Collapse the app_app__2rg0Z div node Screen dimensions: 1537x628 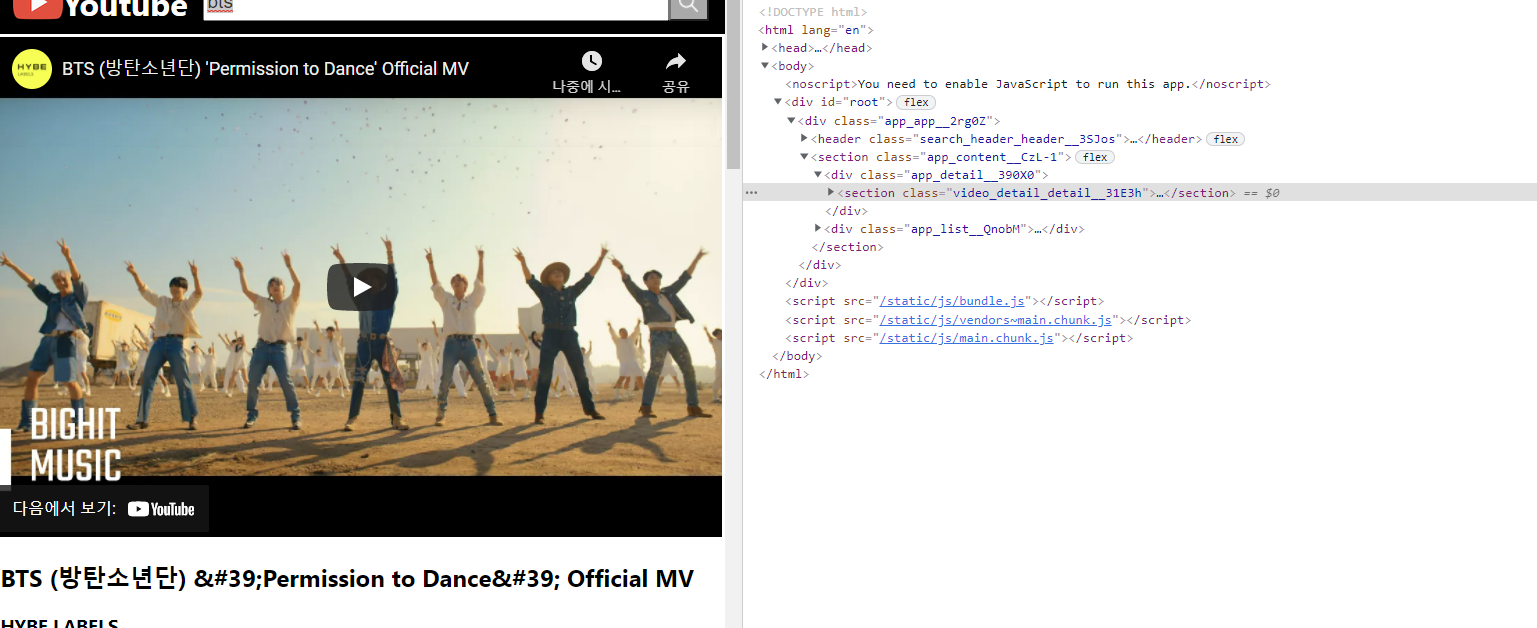(791, 121)
